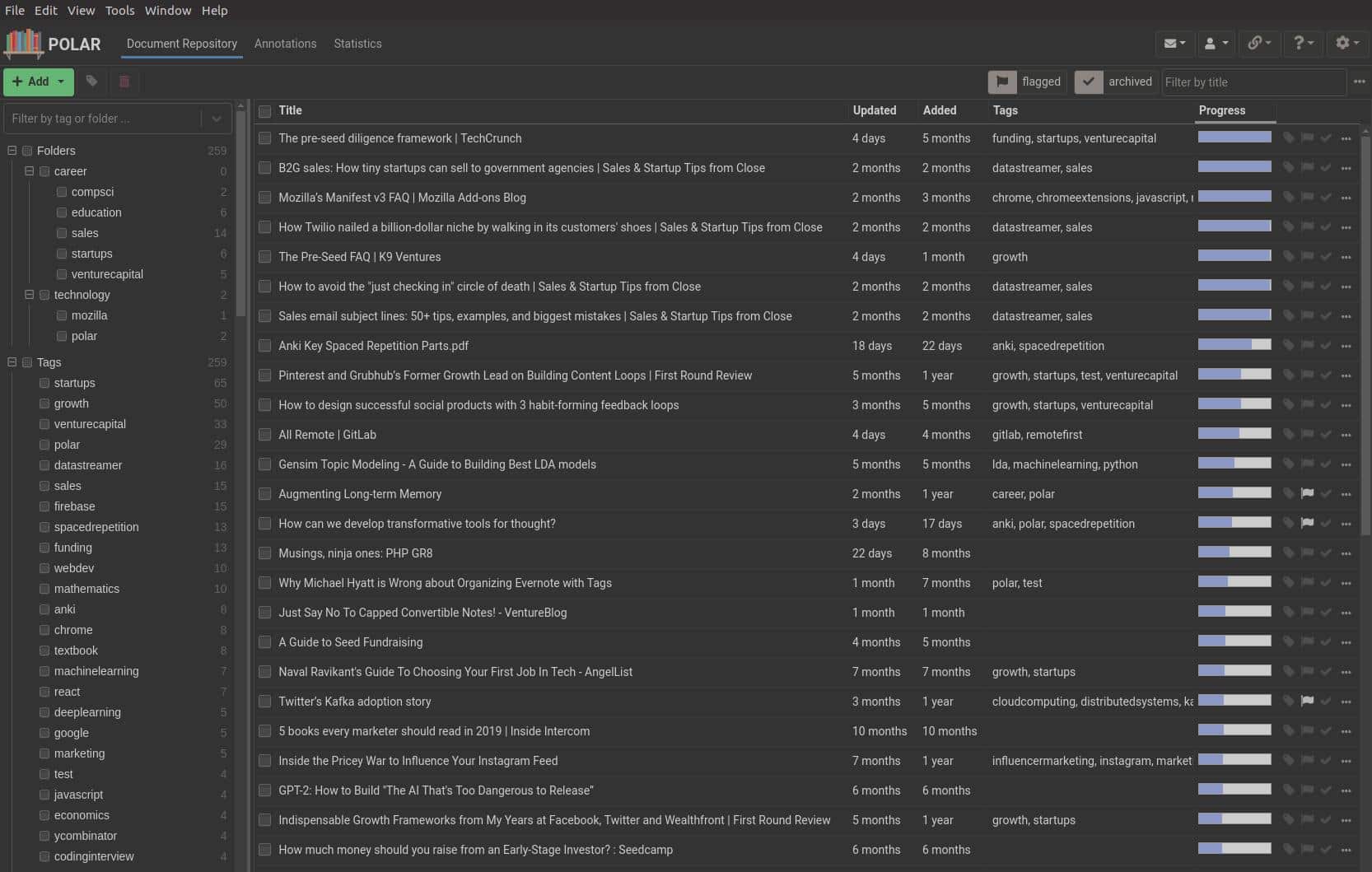
Task: Check the firebase tag checkbox
Action: tap(44, 506)
